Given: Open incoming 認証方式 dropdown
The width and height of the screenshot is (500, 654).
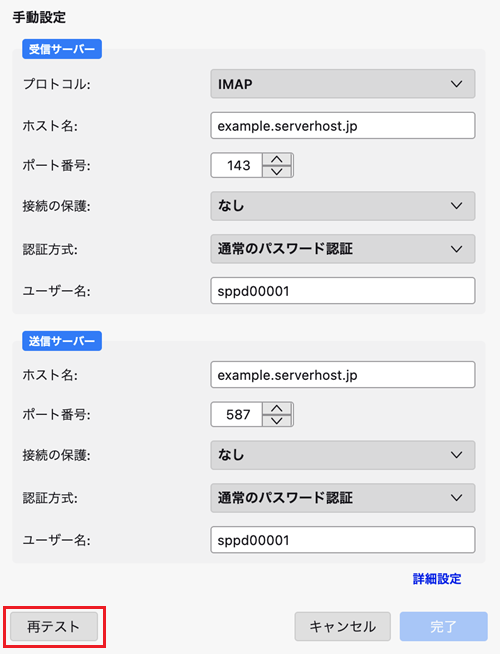Looking at the screenshot, I should [342, 249].
